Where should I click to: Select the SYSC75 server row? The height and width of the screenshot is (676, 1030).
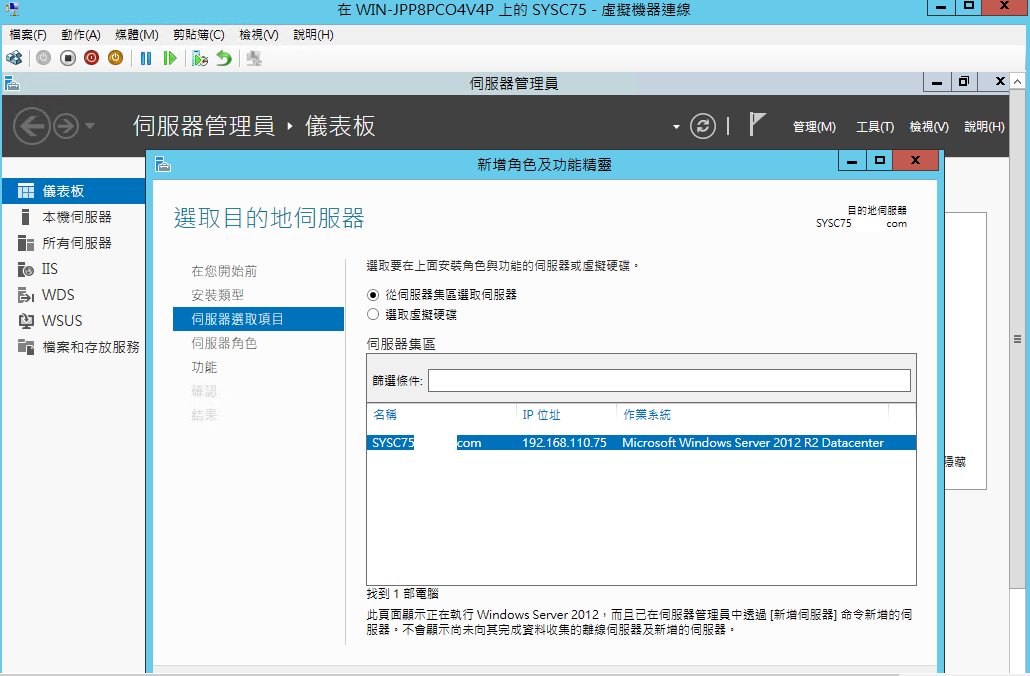pos(641,443)
